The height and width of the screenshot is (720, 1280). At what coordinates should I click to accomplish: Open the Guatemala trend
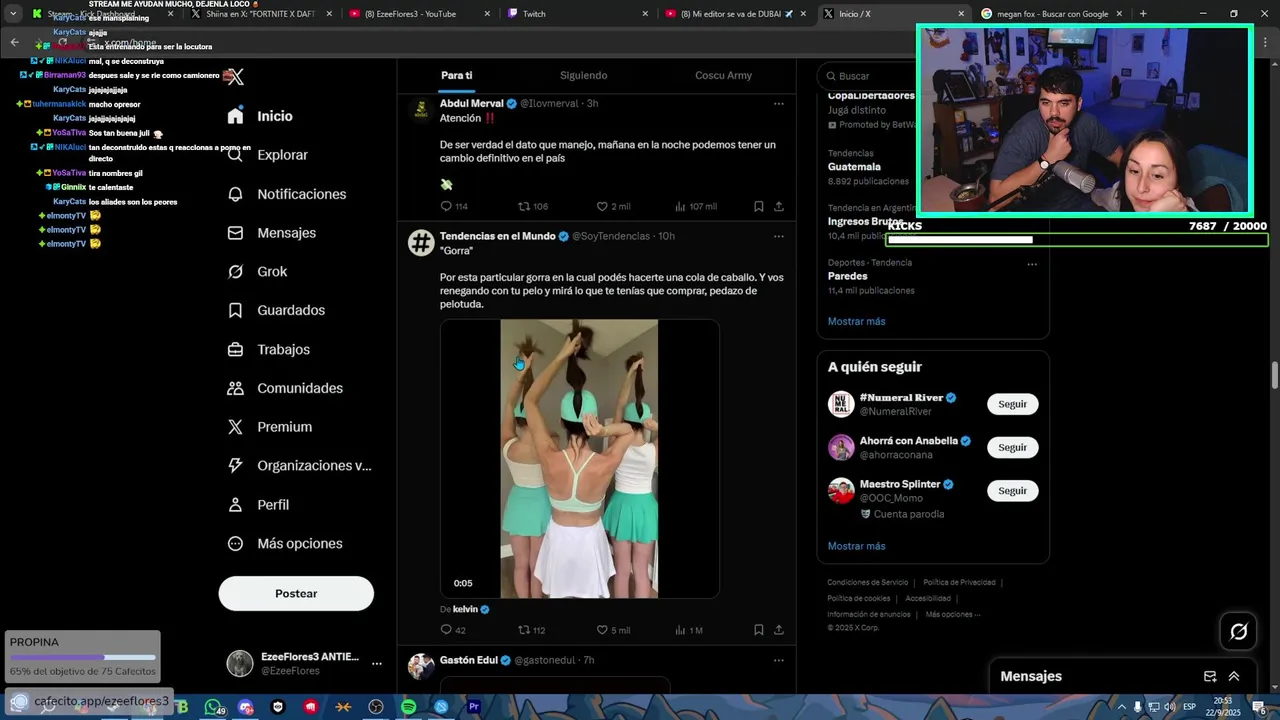click(854, 167)
